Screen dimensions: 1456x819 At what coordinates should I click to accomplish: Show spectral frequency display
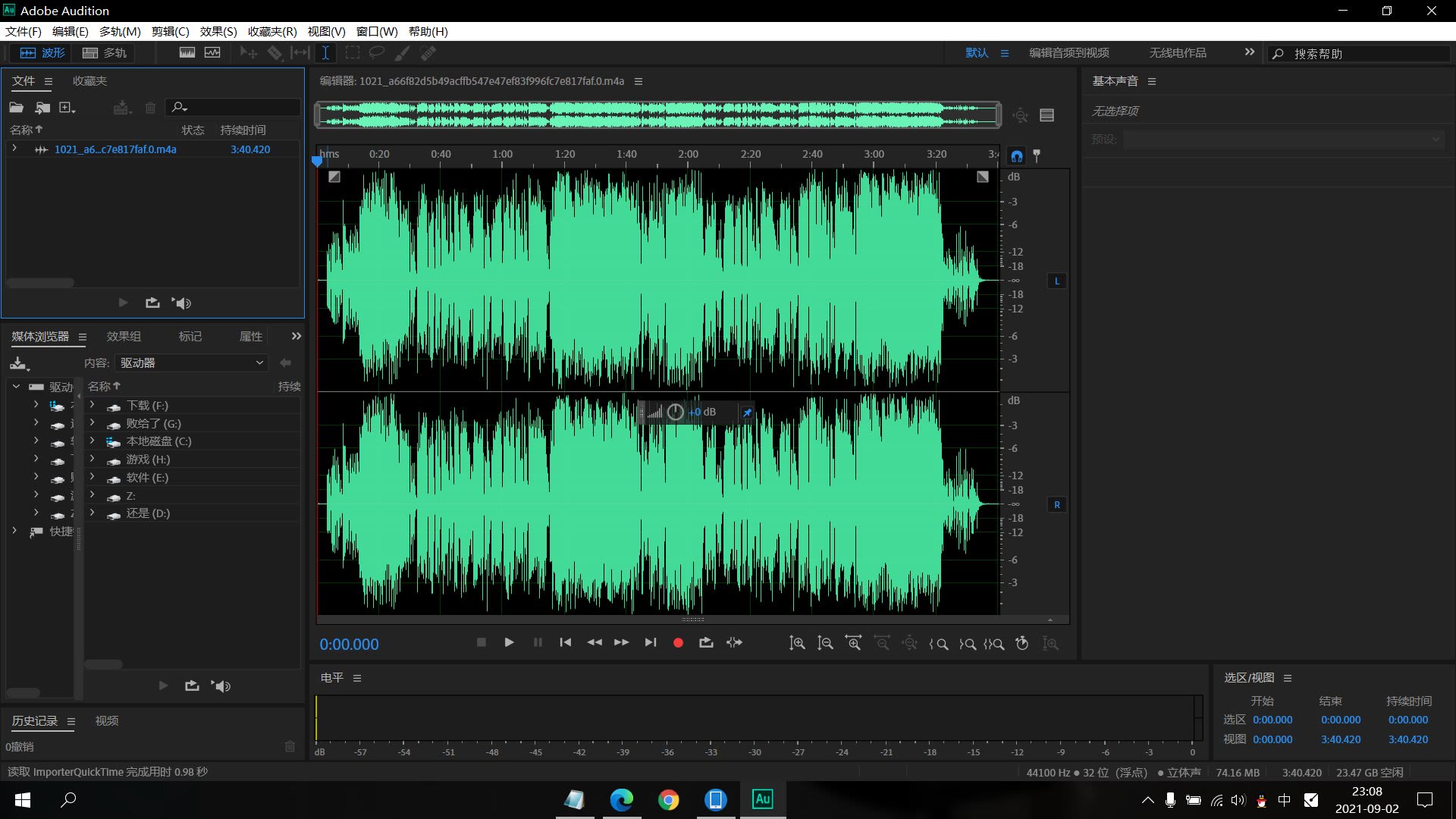pos(187,52)
